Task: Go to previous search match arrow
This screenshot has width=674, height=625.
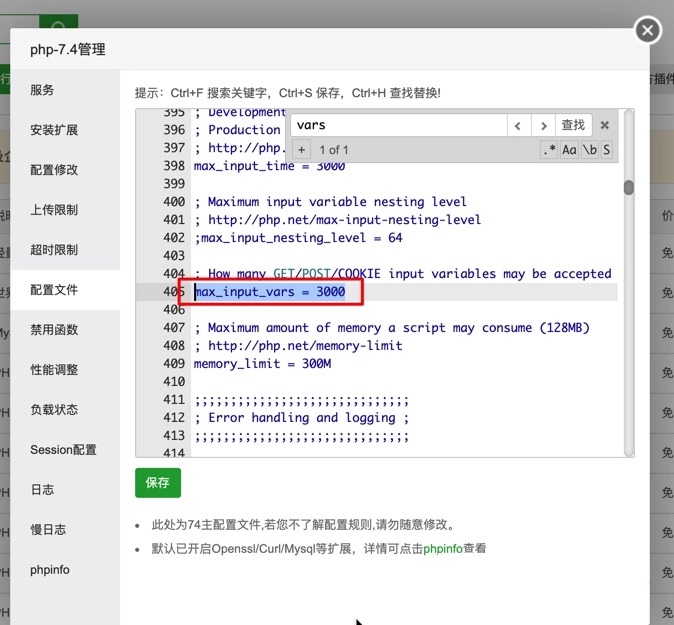Action: (x=518, y=126)
